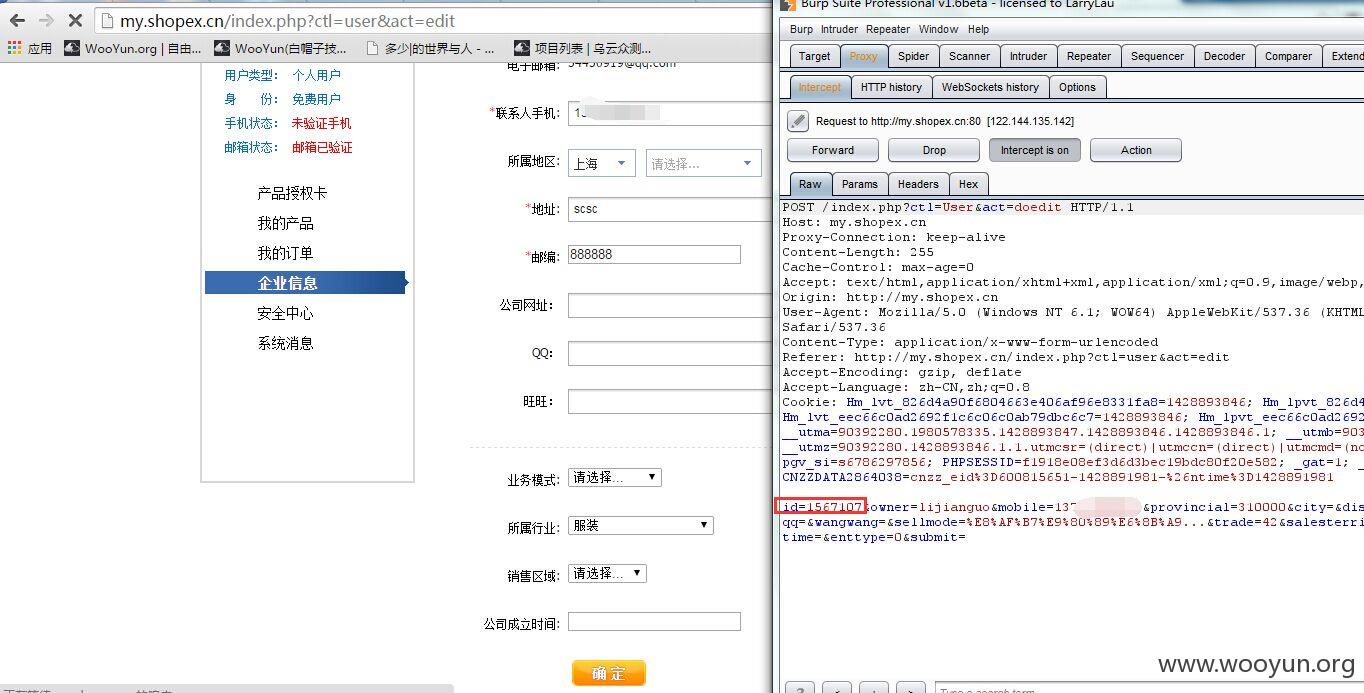The image size is (1364, 693).
Task: Open the 所属行业 服装 dropdown
Action: pos(640,525)
